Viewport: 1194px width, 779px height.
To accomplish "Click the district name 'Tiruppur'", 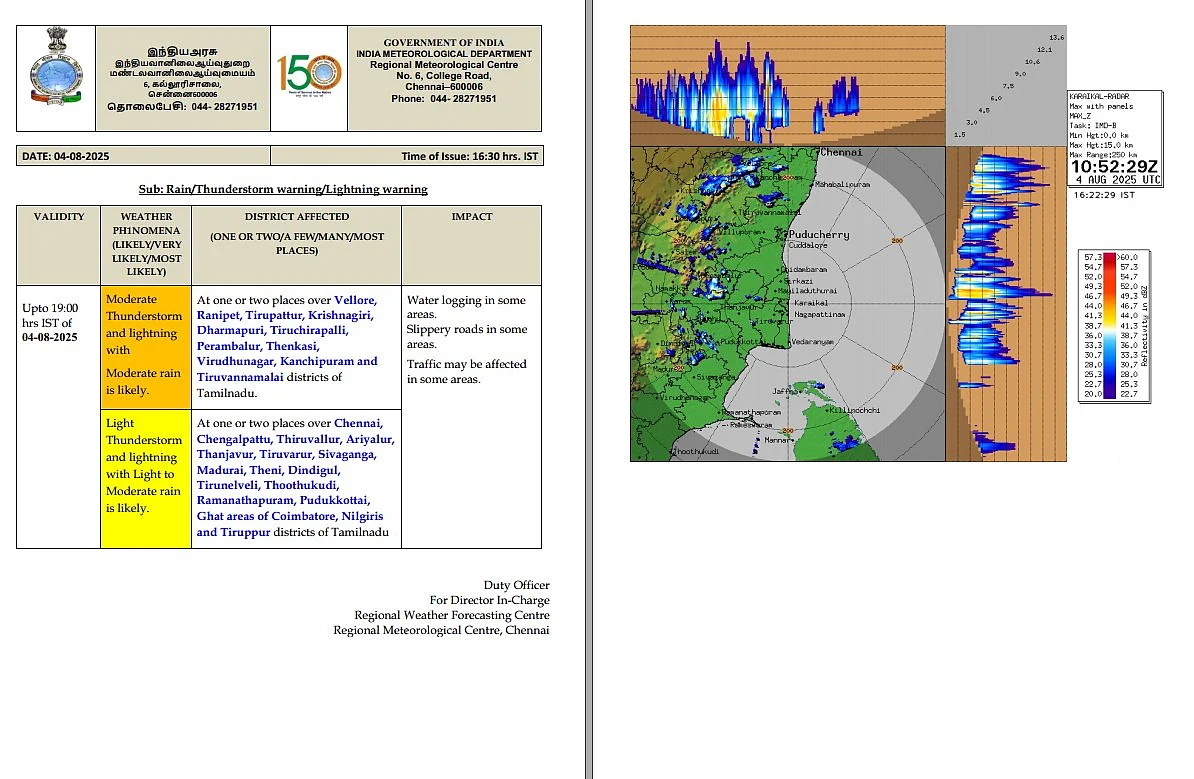I will [x=245, y=532].
